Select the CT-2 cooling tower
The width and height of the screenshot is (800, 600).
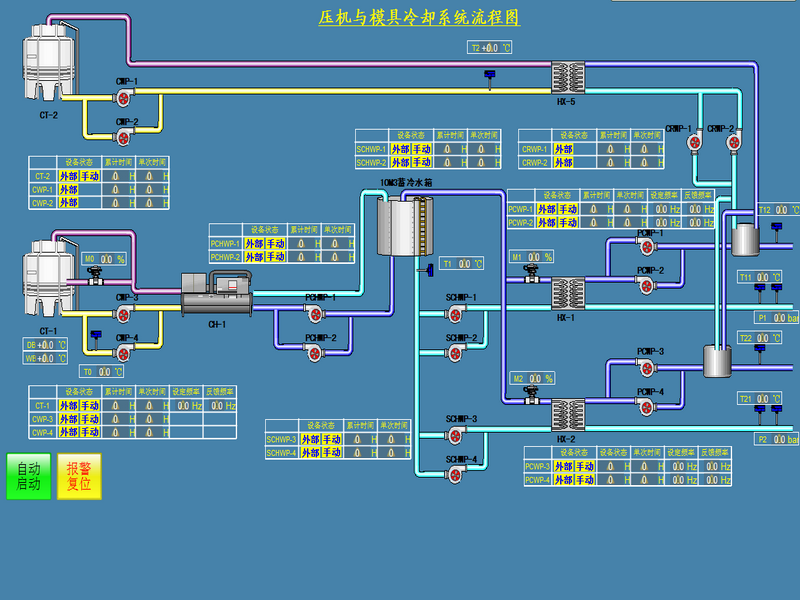(x=48, y=62)
